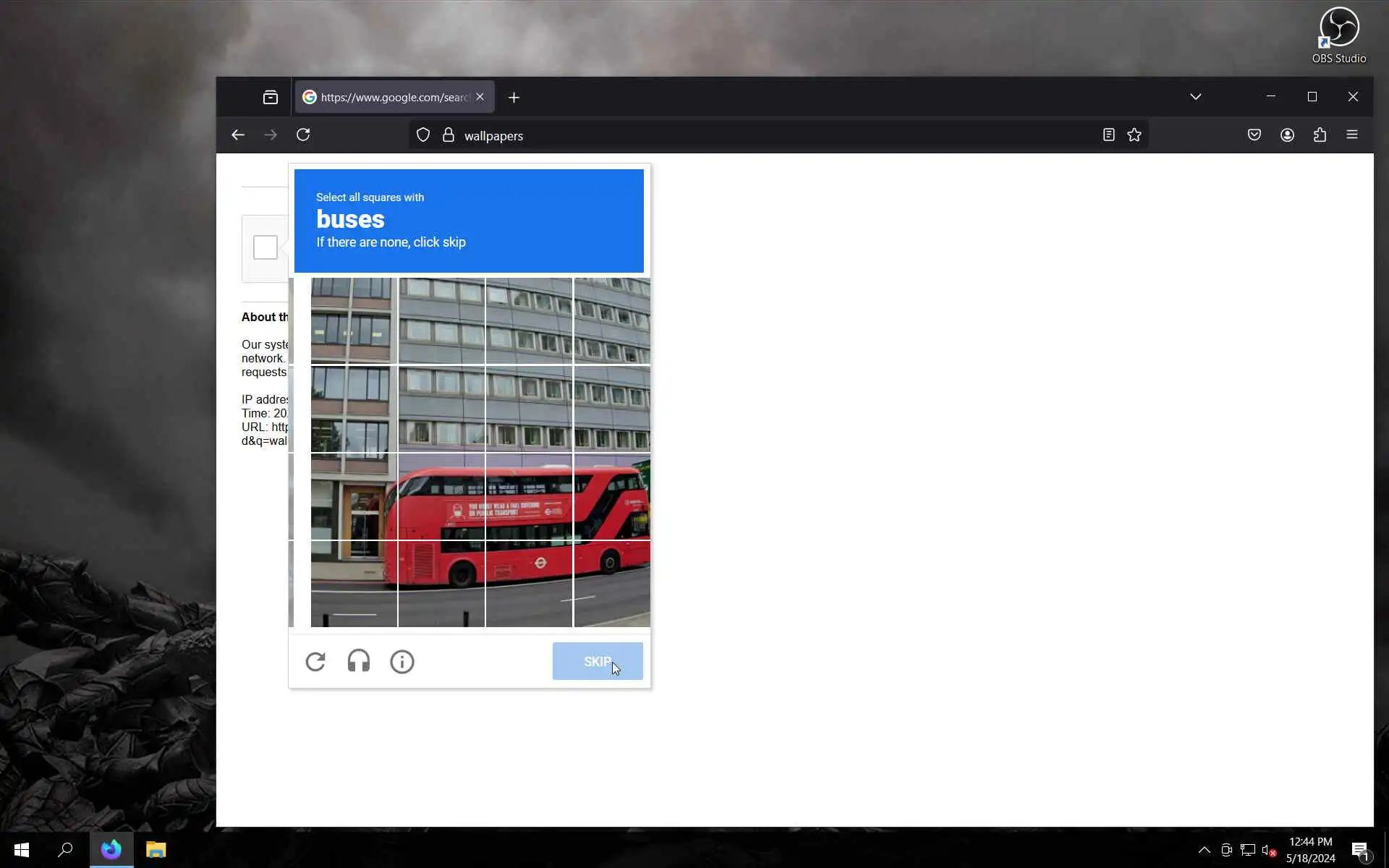Viewport: 1389px width, 868px height.
Task: Open the Firefox application hamburger menu
Action: [x=1352, y=135]
